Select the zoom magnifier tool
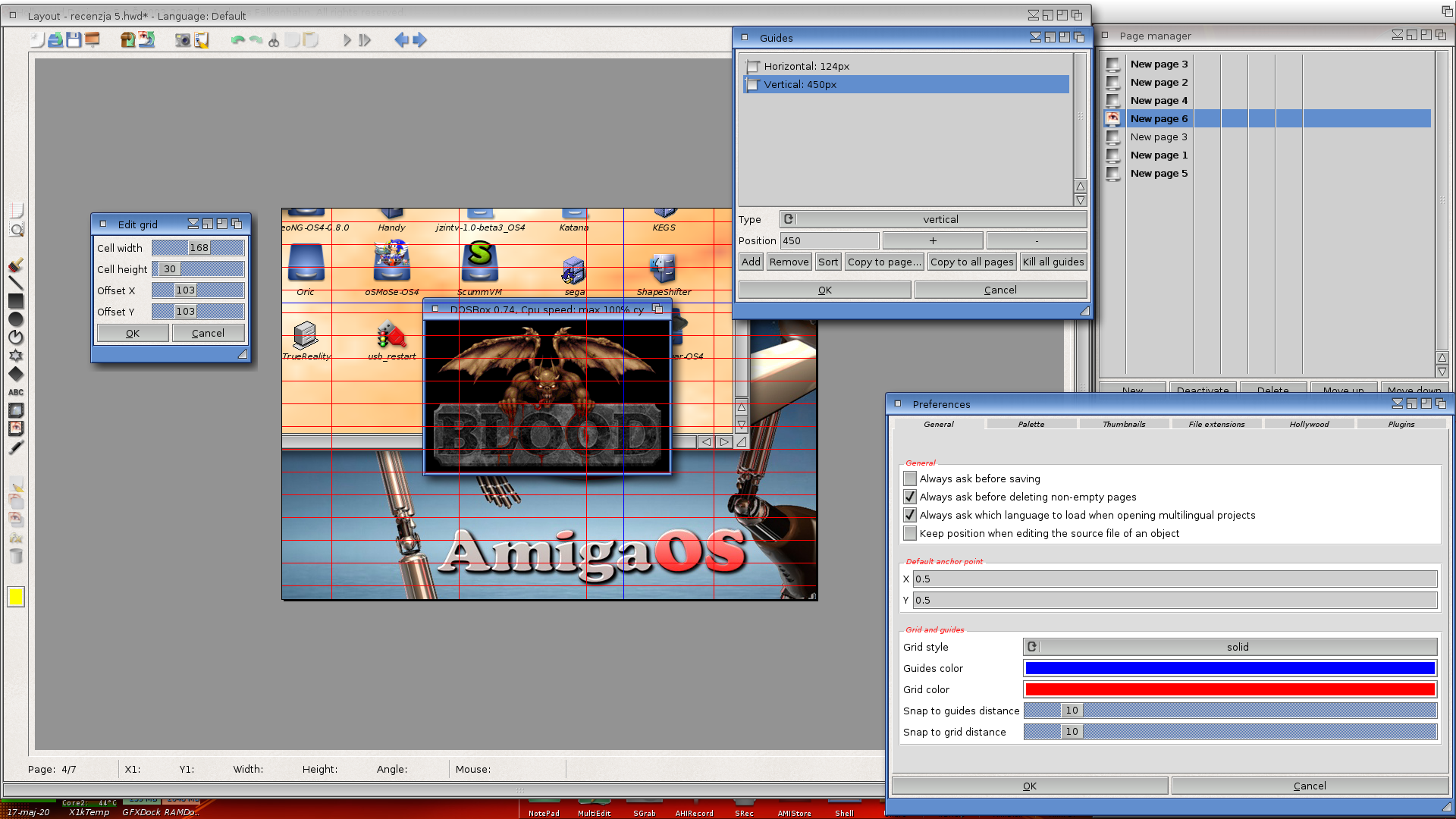 pyautogui.click(x=16, y=229)
